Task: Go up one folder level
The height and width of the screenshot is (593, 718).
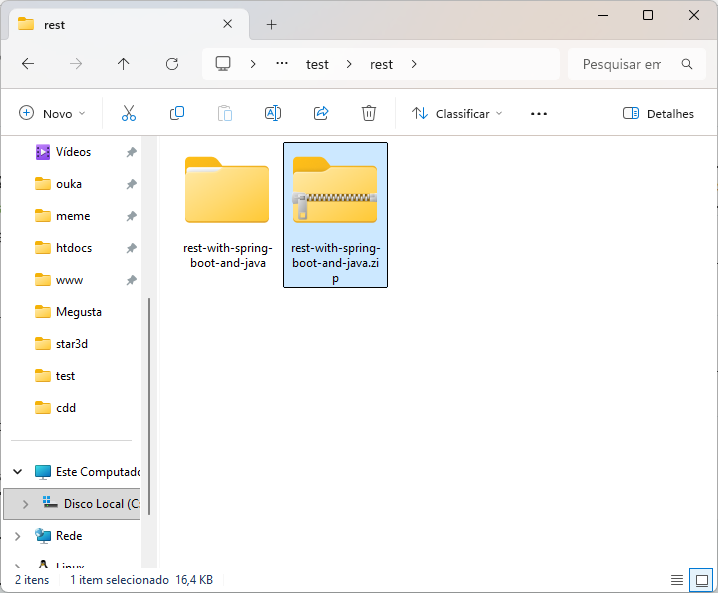Action: point(124,64)
